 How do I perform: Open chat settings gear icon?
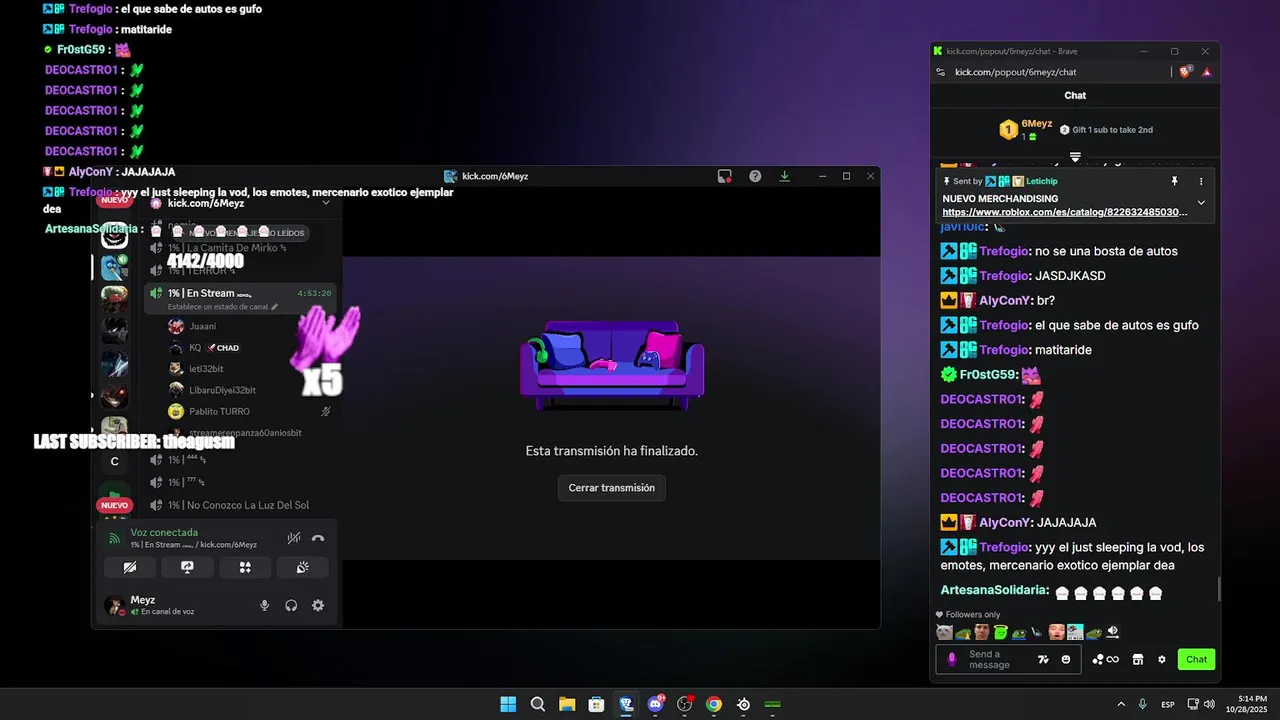(x=1162, y=659)
